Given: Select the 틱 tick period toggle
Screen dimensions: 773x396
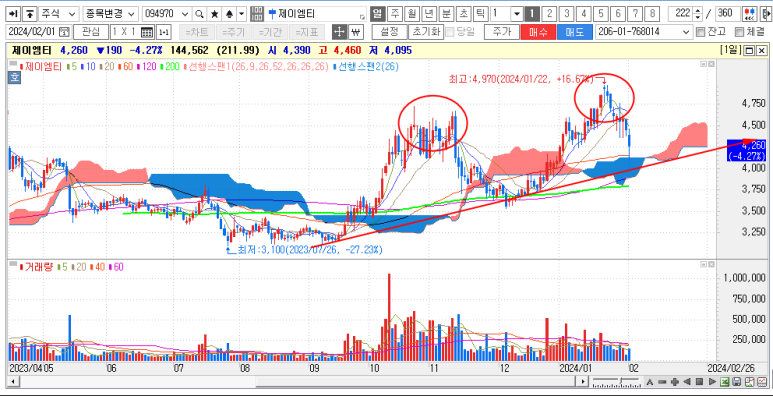Looking at the screenshot, I should click(480, 13).
